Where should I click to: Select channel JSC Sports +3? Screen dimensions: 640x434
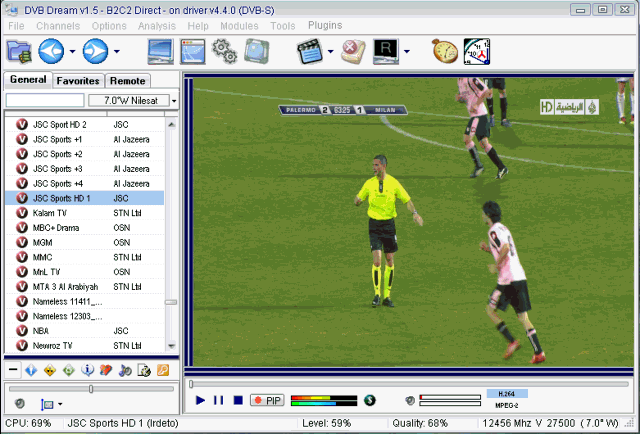84,169
